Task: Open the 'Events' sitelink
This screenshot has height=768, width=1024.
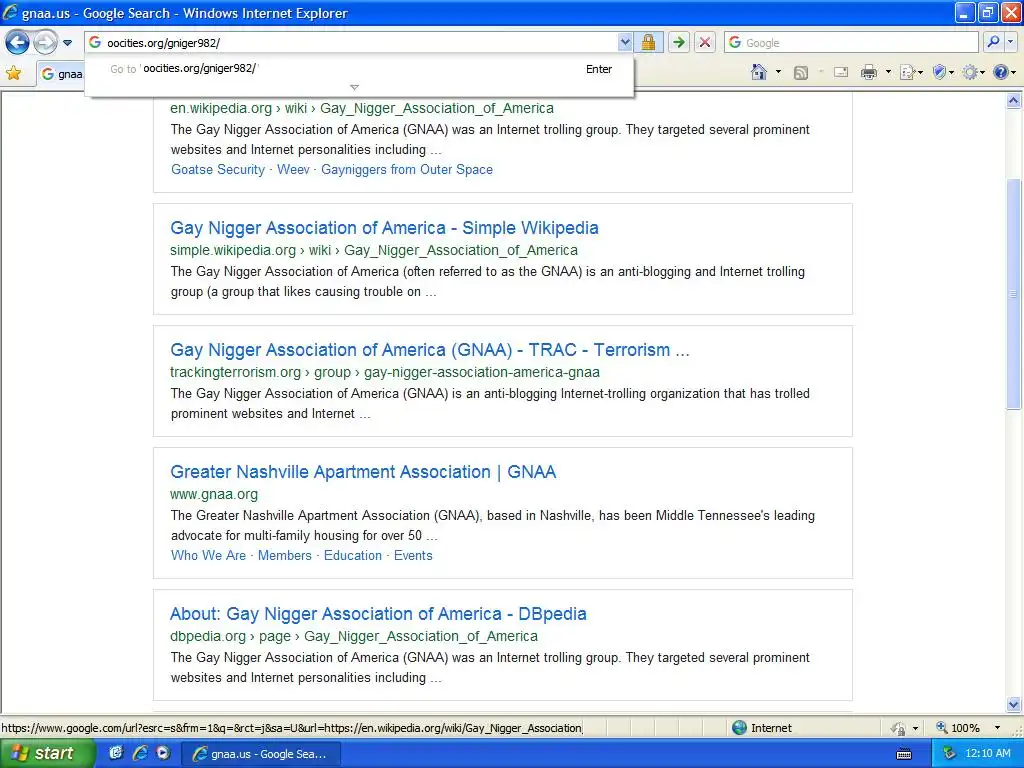Action: pos(413,556)
